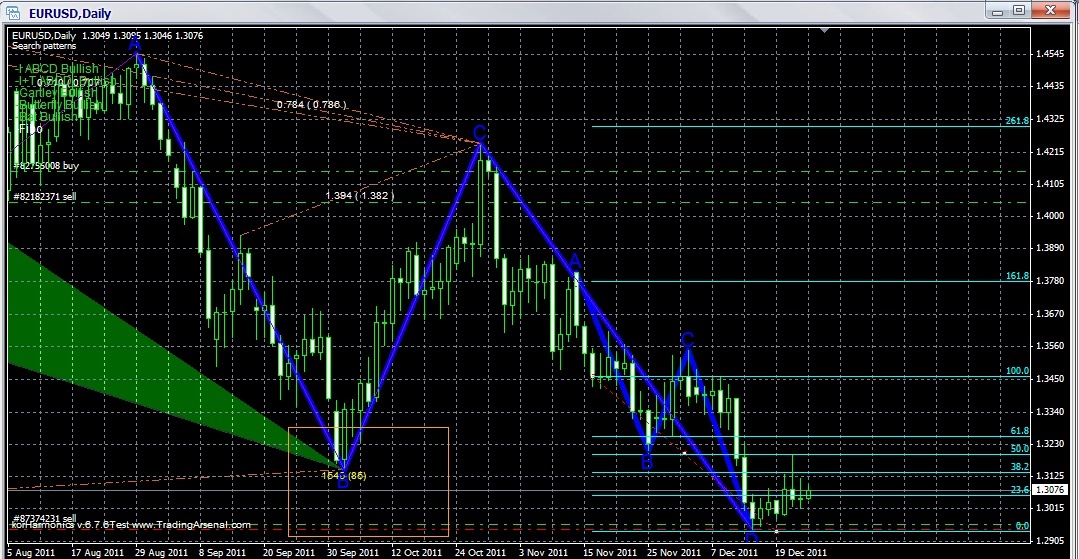The width and height of the screenshot is (1079, 559).
Task: Click the 15 Nov 2011 date label
Action: click(610, 552)
